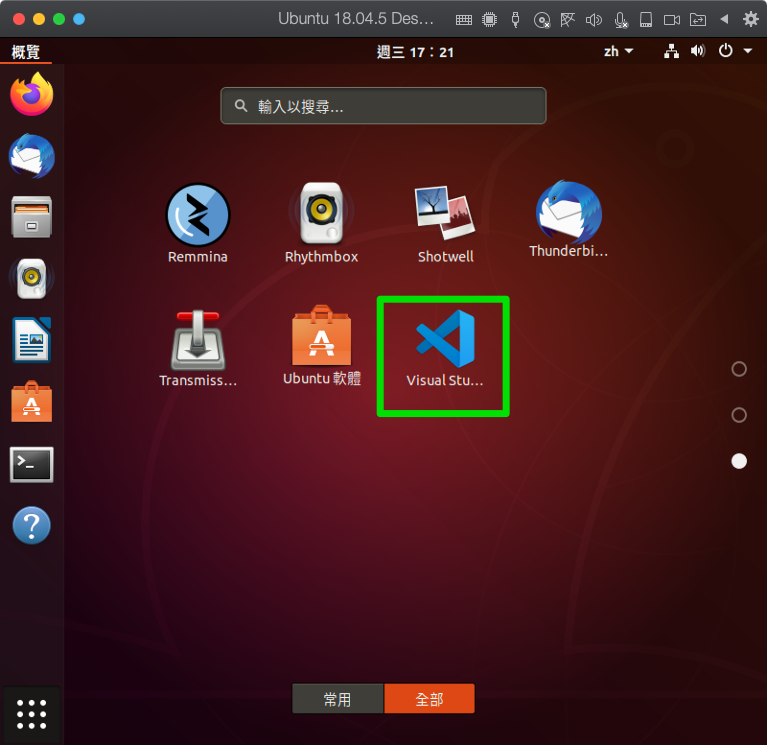The width and height of the screenshot is (767, 745).
Task: Click the VM keyboard icon in the title bar
Action: click(x=464, y=20)
